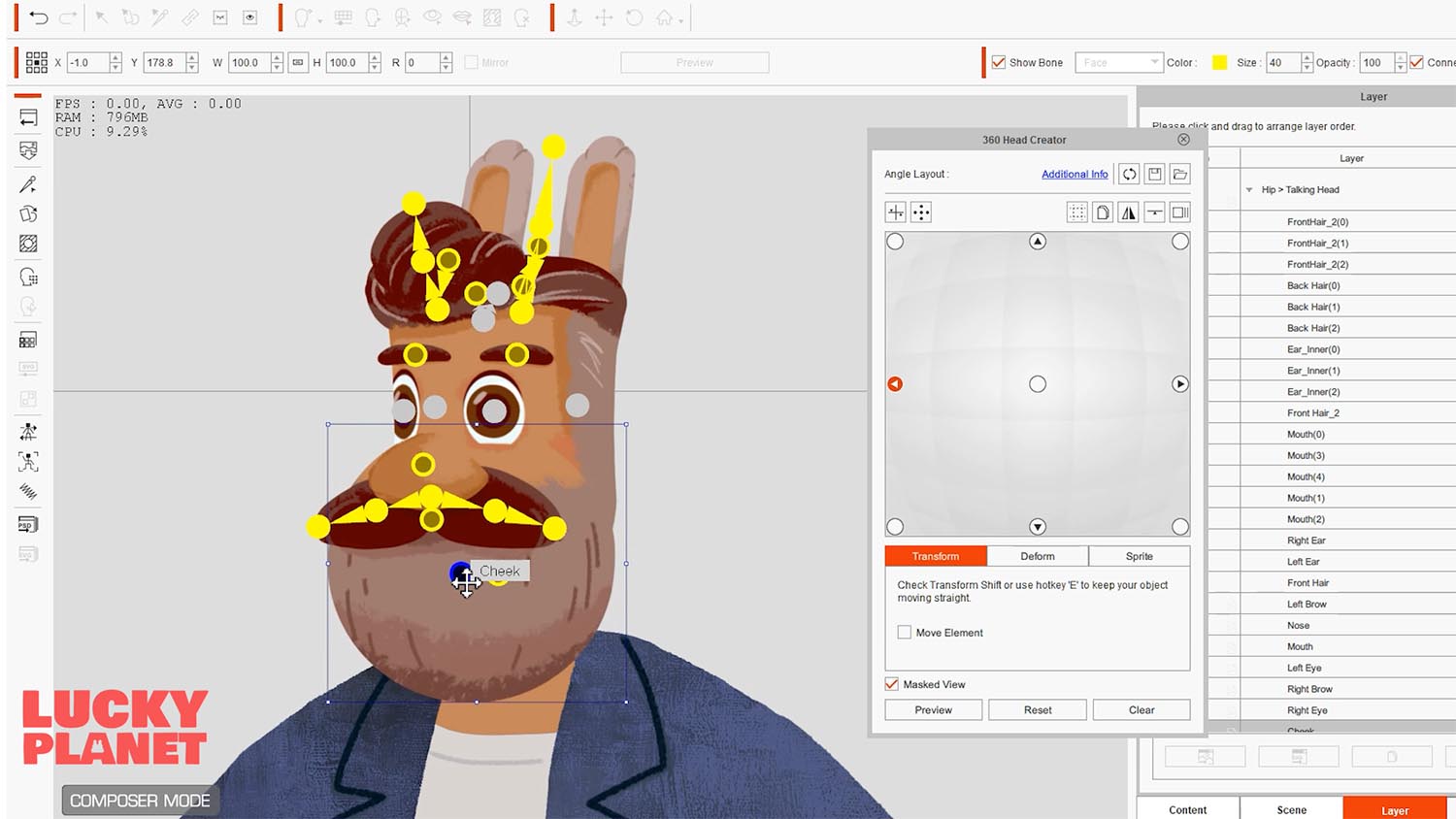Viewport: 1456px width, 819px height.
Task: Click the refresh icon beside Additional Info
Action: coord(1129,175)
